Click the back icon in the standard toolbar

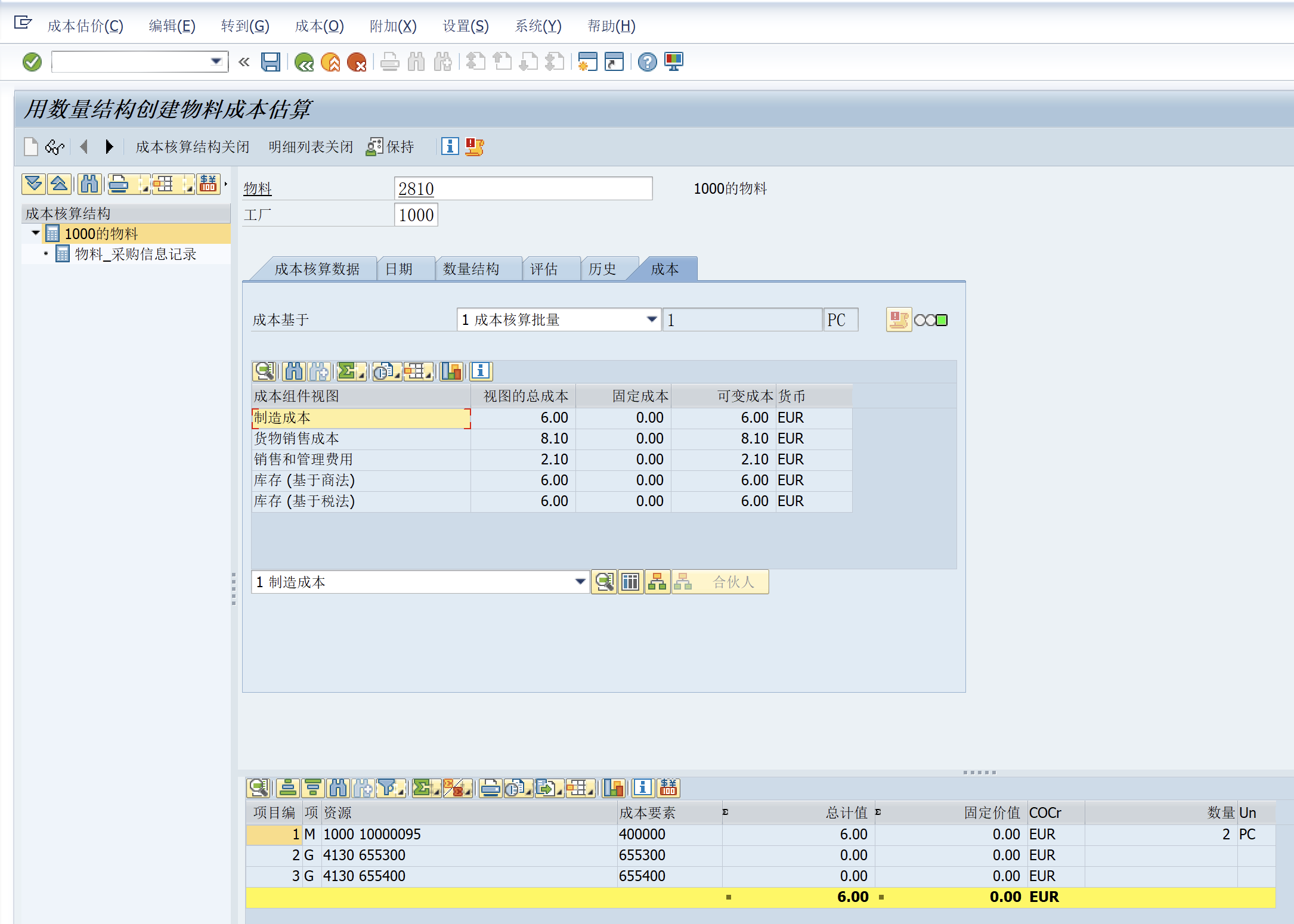click(304, 62)
